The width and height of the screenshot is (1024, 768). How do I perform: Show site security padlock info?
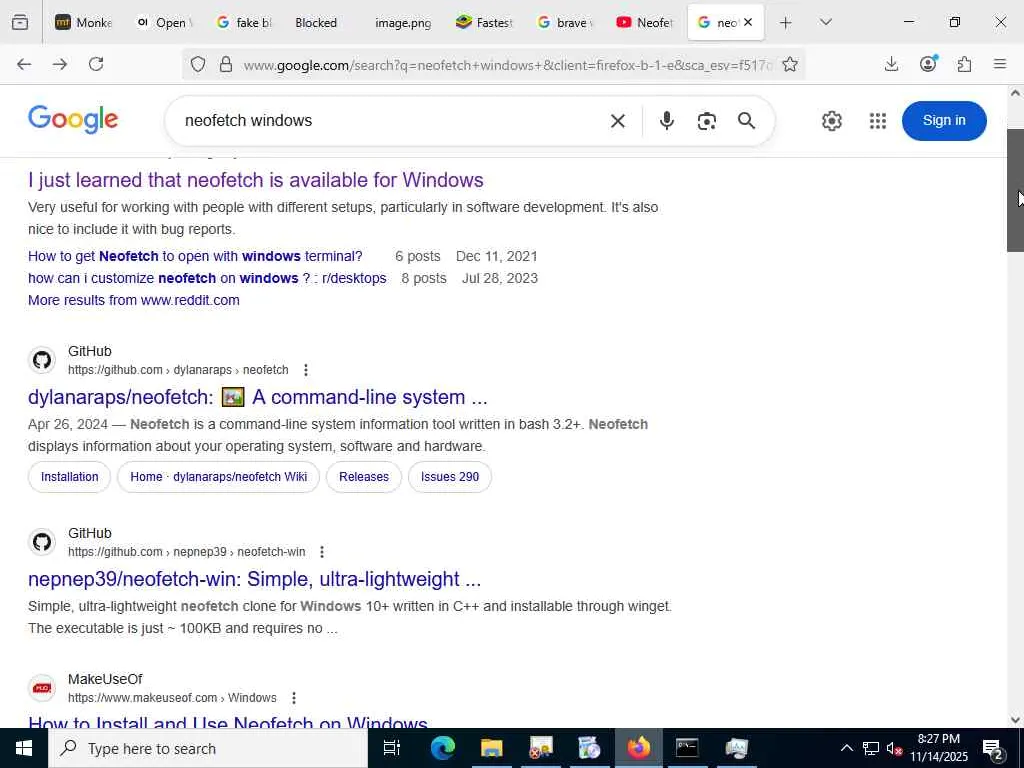pyautogui.click(x=226, y=64)
